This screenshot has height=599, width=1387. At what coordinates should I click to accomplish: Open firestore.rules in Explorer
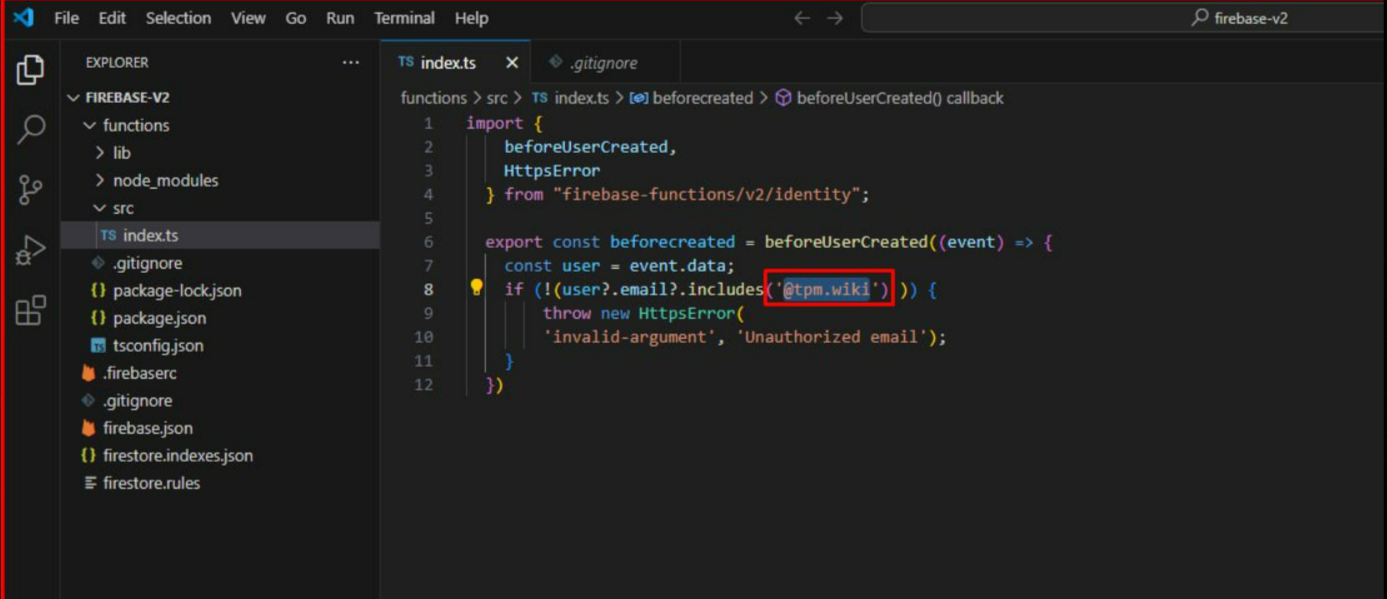220,483
